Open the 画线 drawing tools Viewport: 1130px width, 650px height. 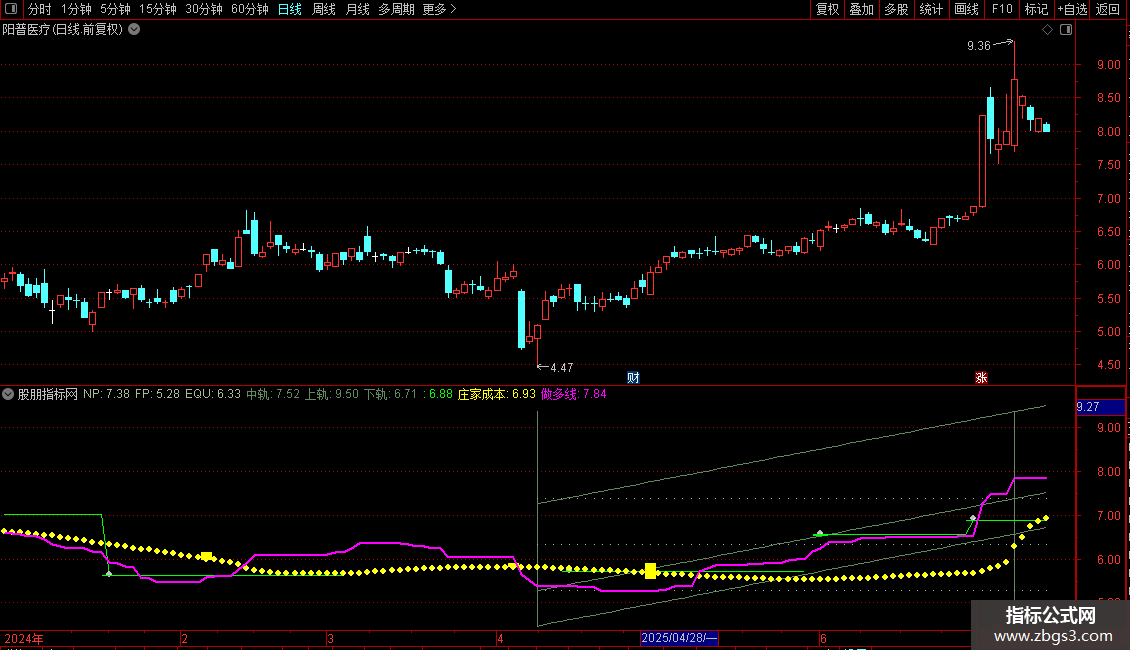(x=966, y=9)
